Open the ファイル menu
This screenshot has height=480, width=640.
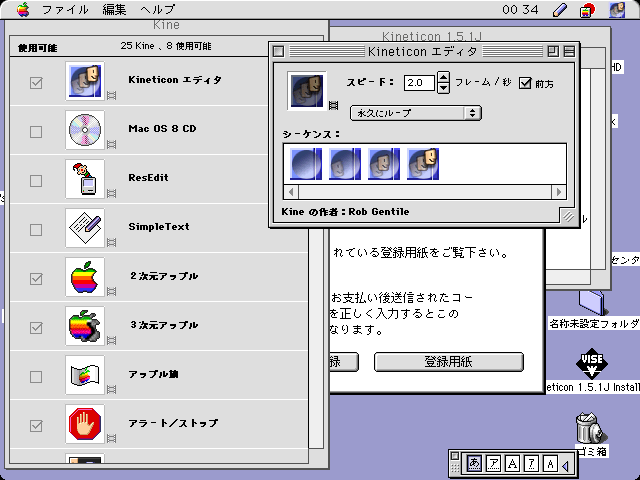[65, 9]
